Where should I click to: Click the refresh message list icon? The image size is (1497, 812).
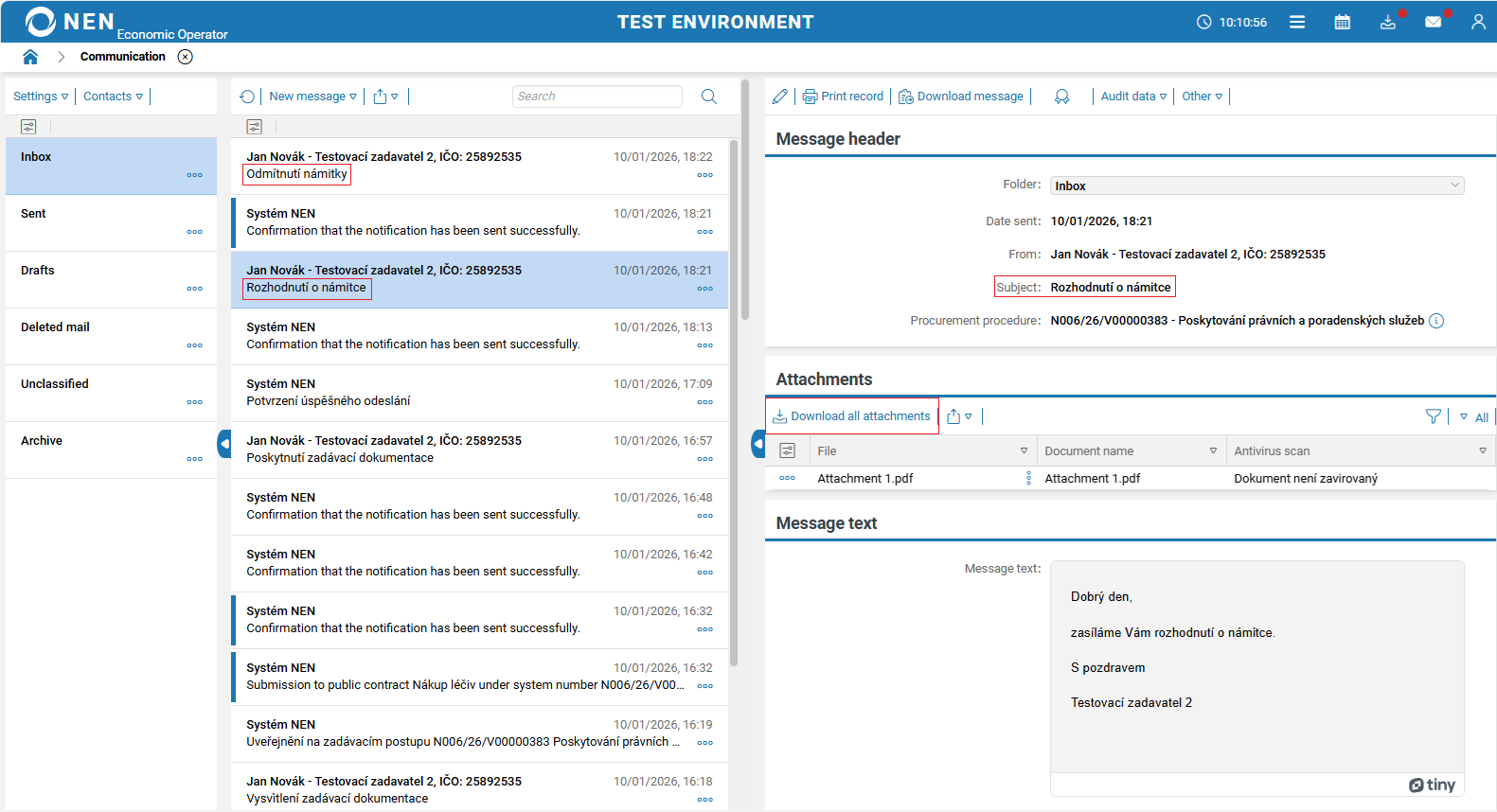[x=247, y=97]
